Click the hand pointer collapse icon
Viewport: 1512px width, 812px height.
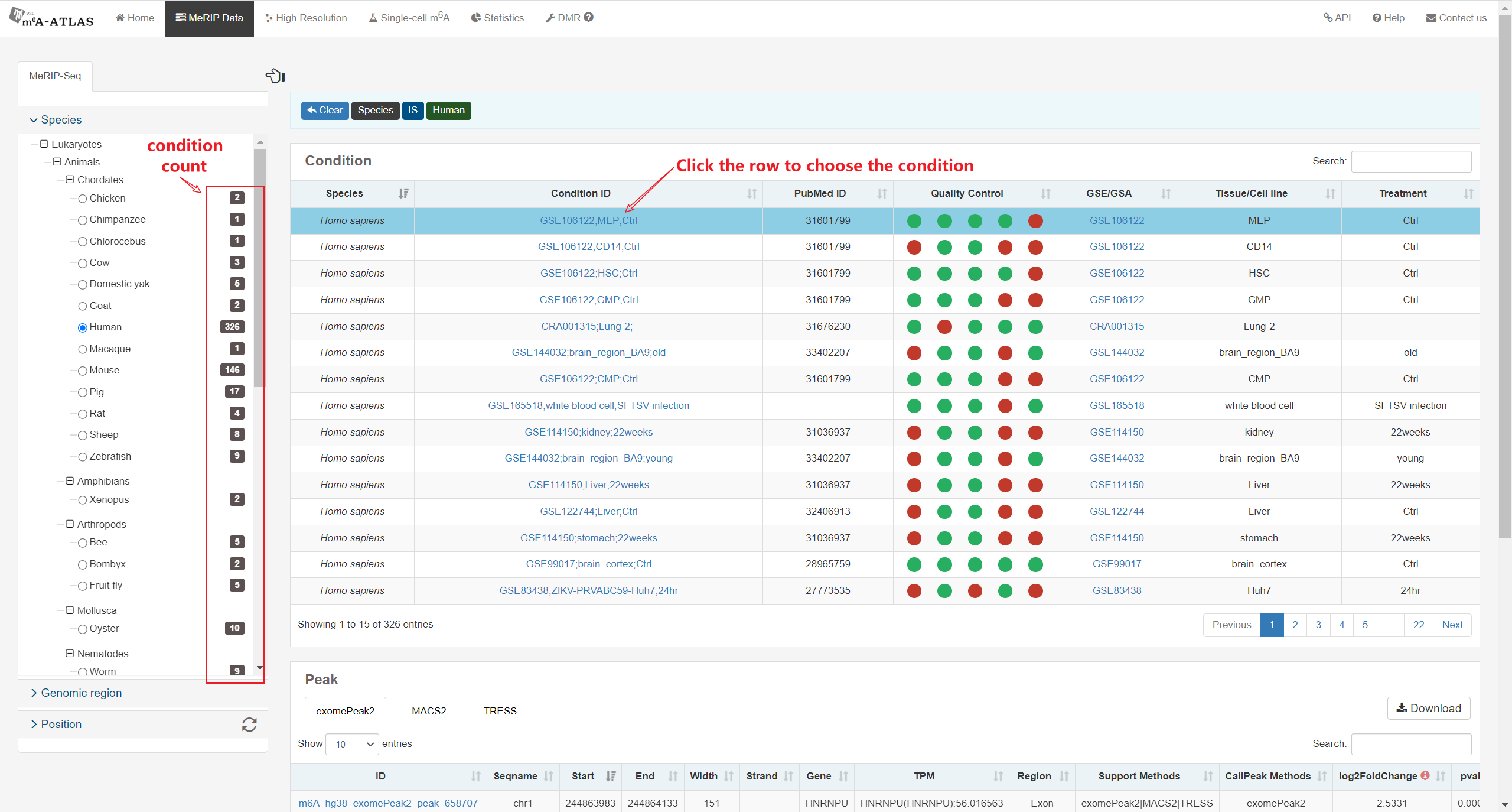click(275, 76)
